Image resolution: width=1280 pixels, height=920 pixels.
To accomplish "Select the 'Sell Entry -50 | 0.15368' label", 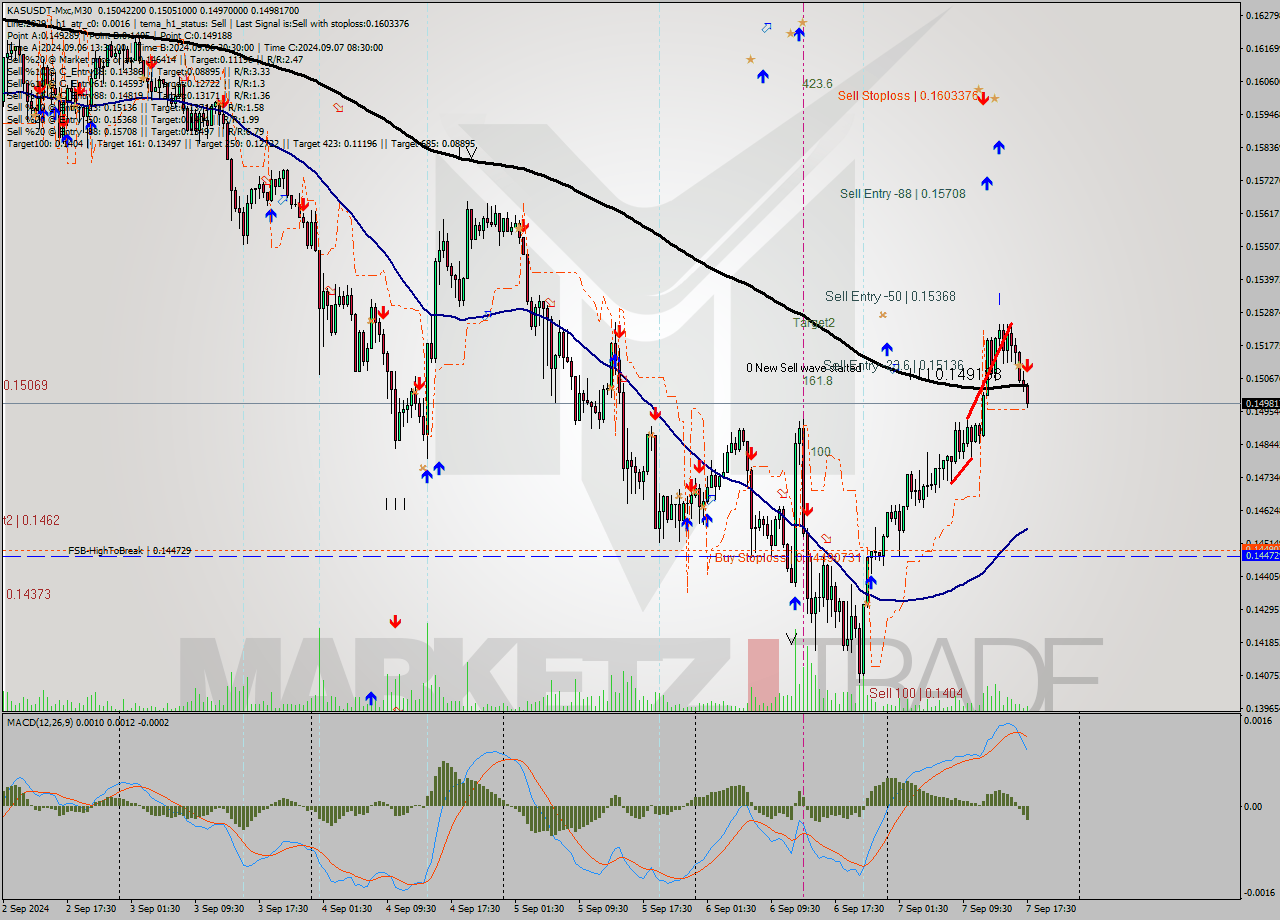I will tap(890, 297).
